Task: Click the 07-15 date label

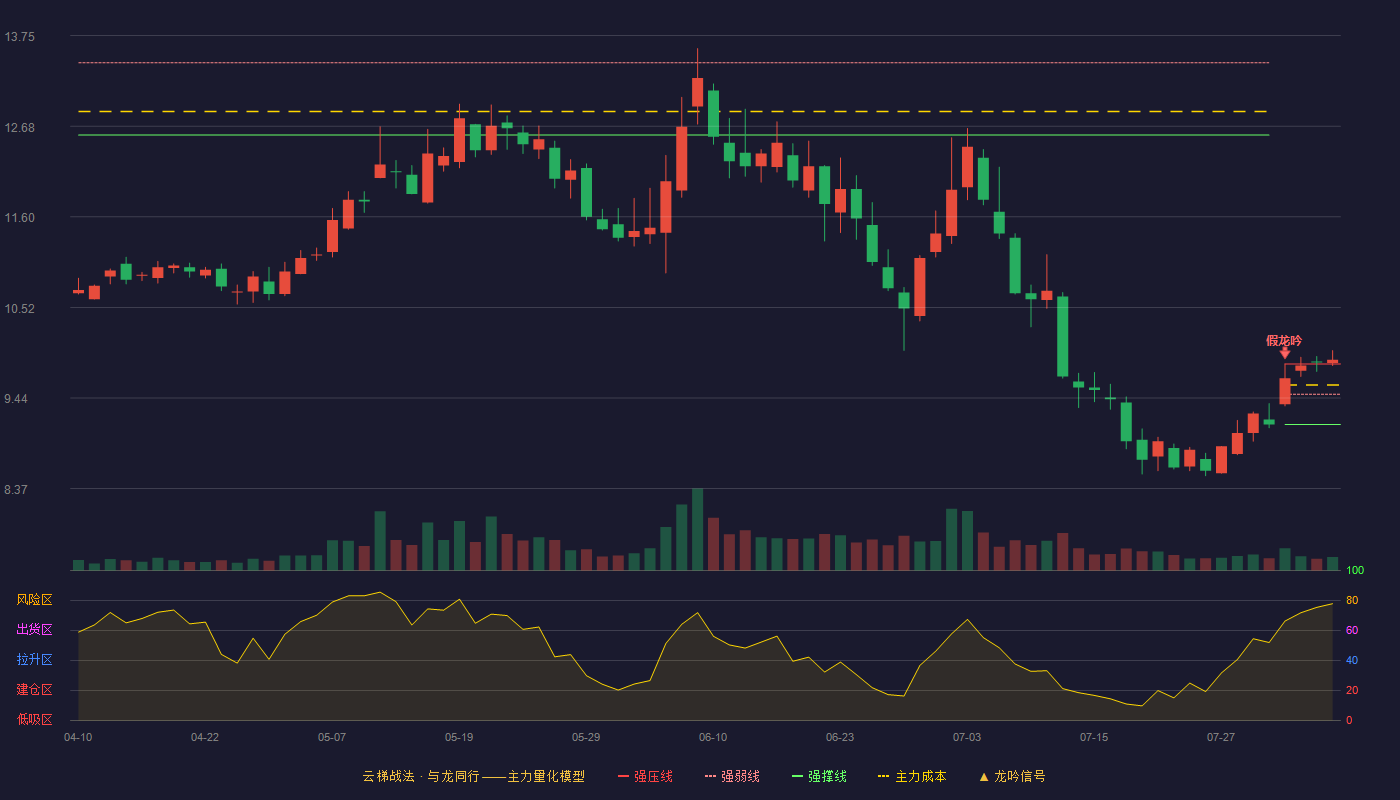Action: [x=1094, y=737]
